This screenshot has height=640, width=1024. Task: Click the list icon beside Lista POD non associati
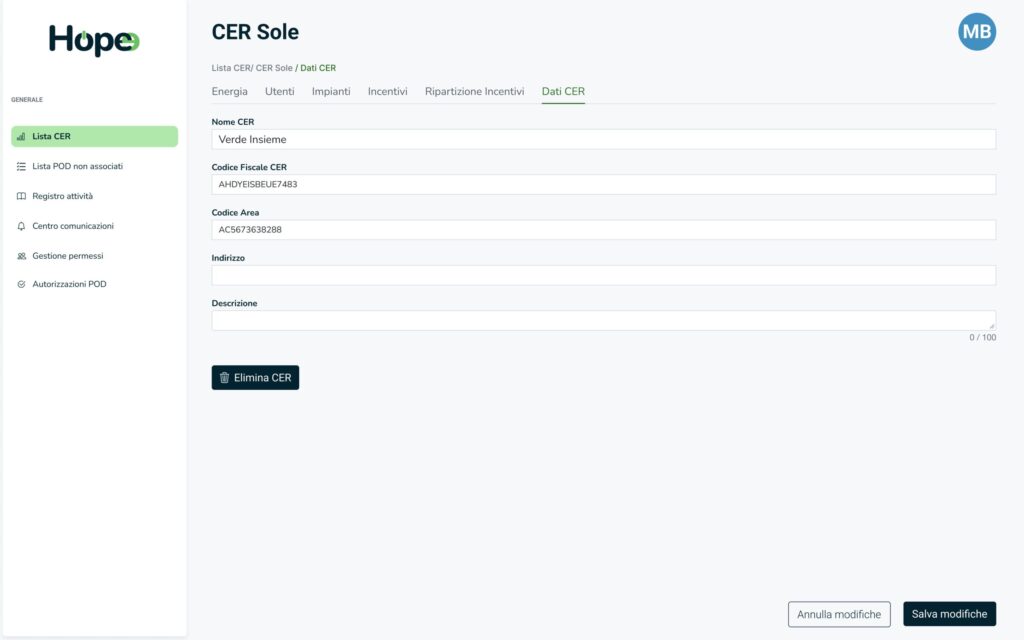21,166
